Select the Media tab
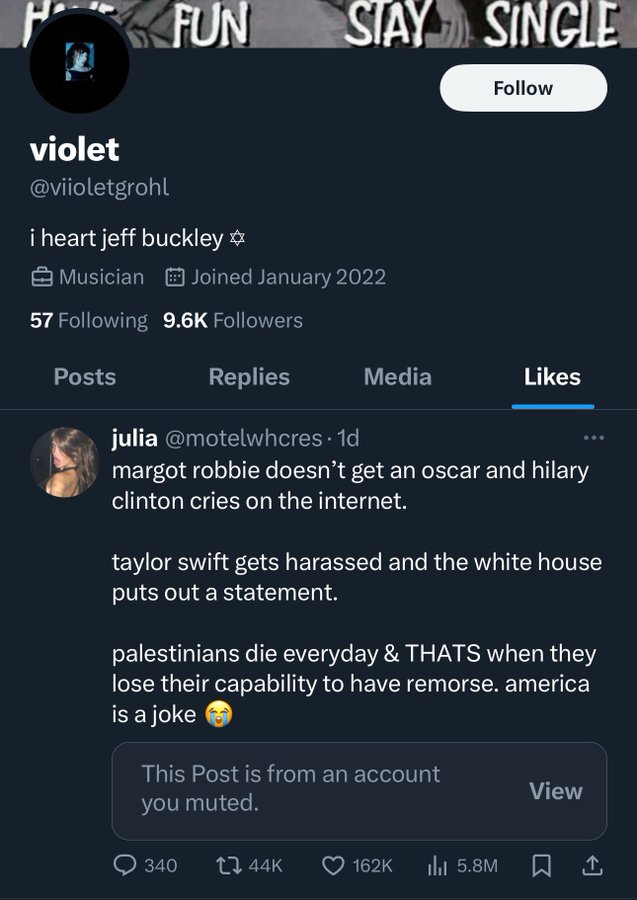This screenshot has width=637, height=900. (398, 377)
